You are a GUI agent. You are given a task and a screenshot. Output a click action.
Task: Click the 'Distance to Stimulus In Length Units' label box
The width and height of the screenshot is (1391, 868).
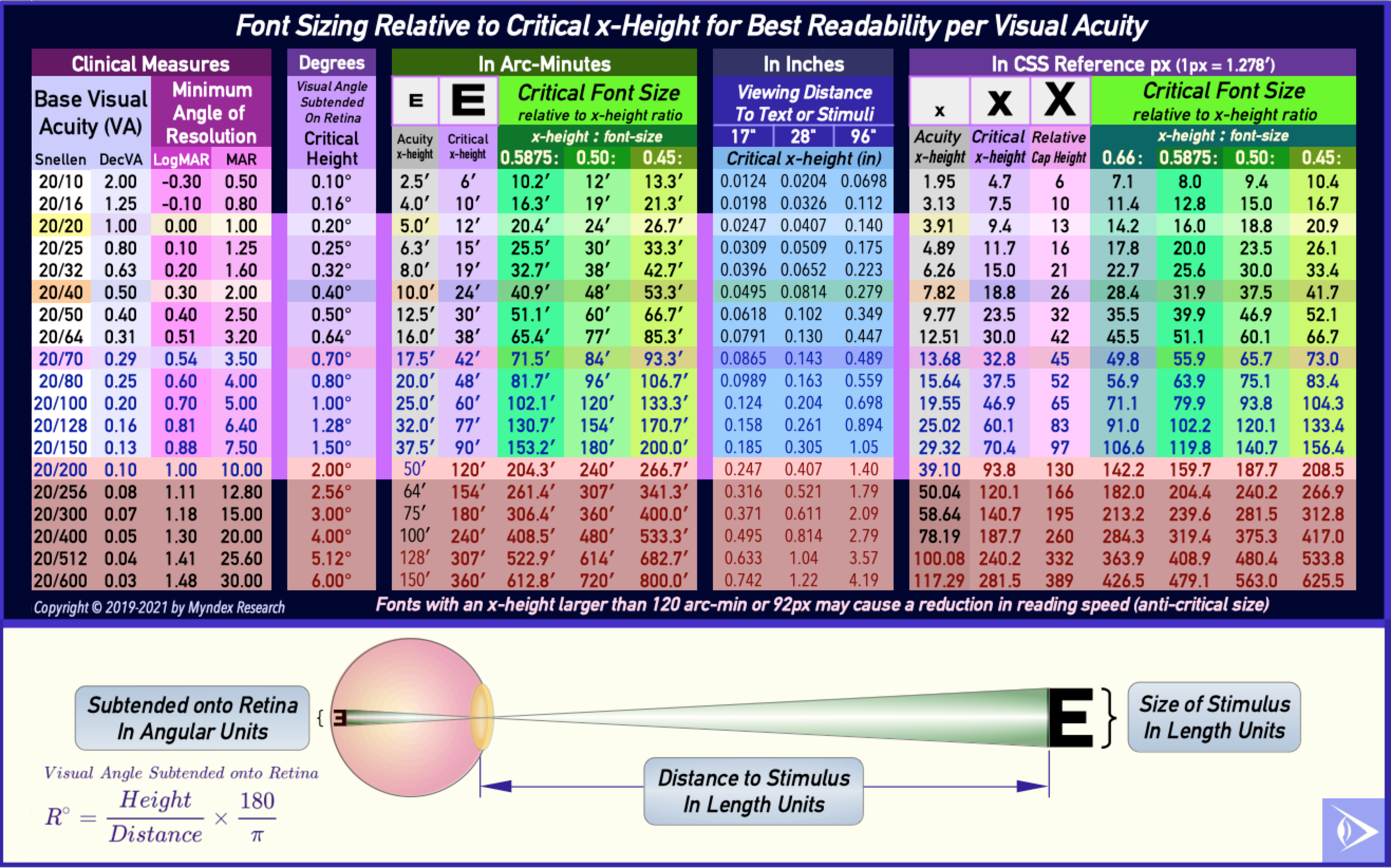(x=753, y=791)
